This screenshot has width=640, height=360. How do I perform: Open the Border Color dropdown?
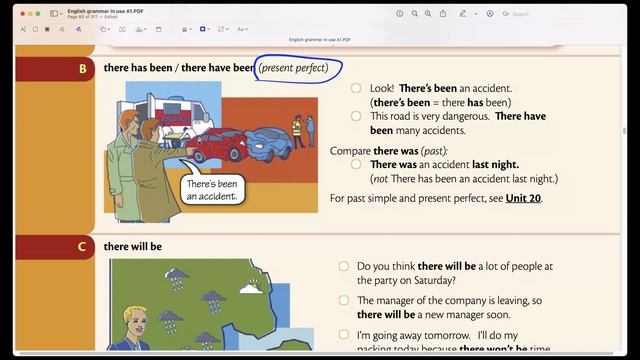pyautogui.click(x=204, y=29)
